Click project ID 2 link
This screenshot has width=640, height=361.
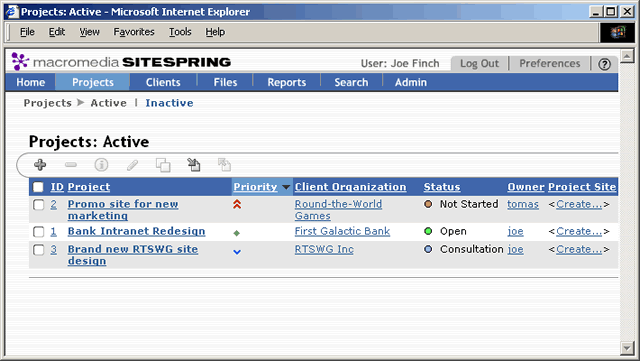[x=53, y=204]
